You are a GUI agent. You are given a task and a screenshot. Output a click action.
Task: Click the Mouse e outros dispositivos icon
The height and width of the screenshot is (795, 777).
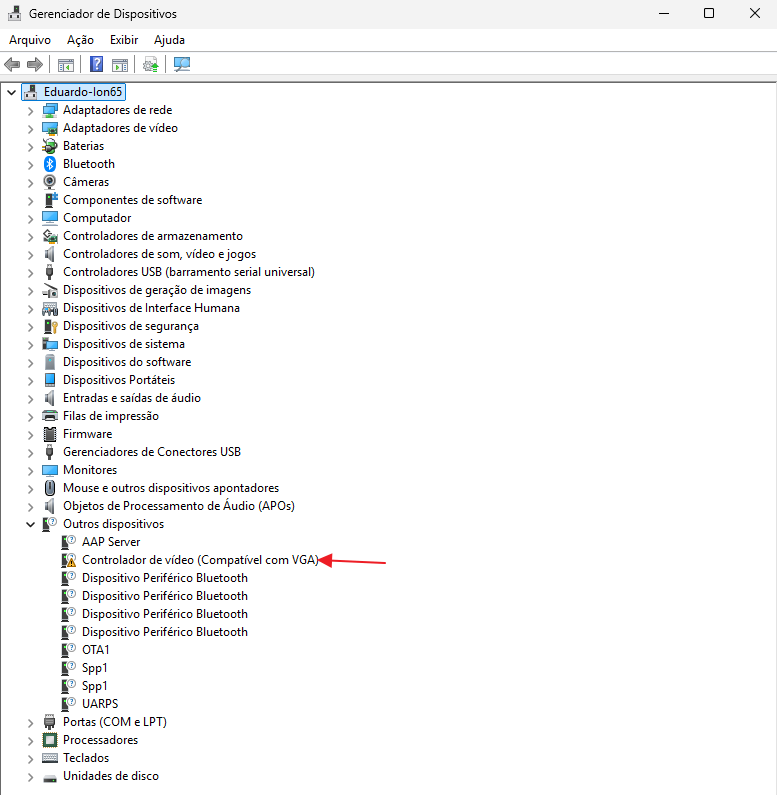[x=50, y=488]
